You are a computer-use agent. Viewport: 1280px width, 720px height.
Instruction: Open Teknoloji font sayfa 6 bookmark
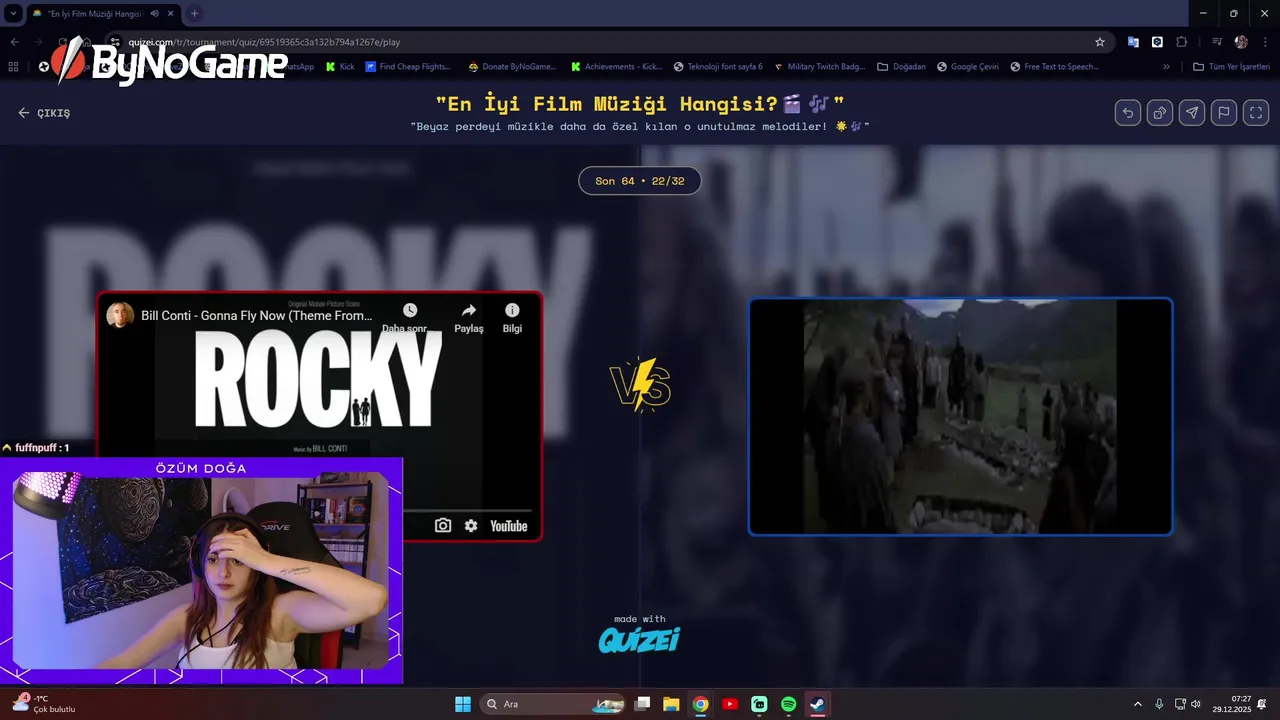click(718, 67)
